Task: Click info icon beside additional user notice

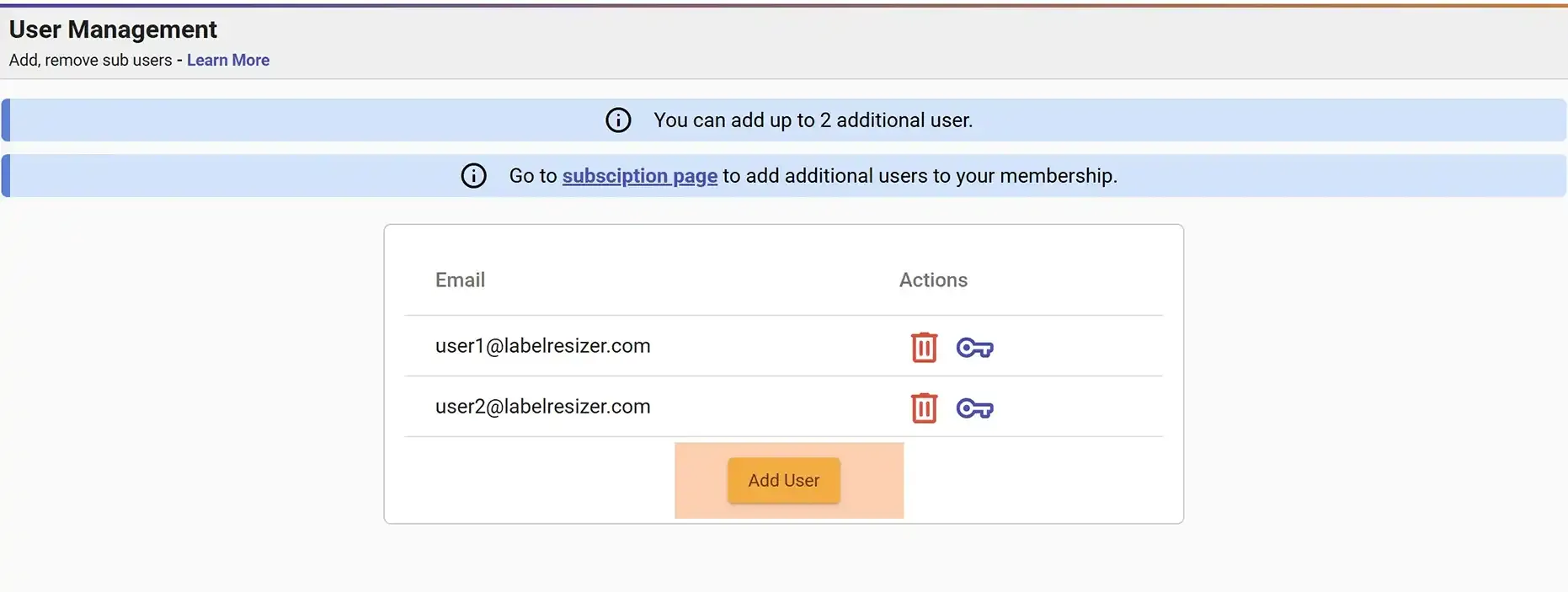Action: 618,120
